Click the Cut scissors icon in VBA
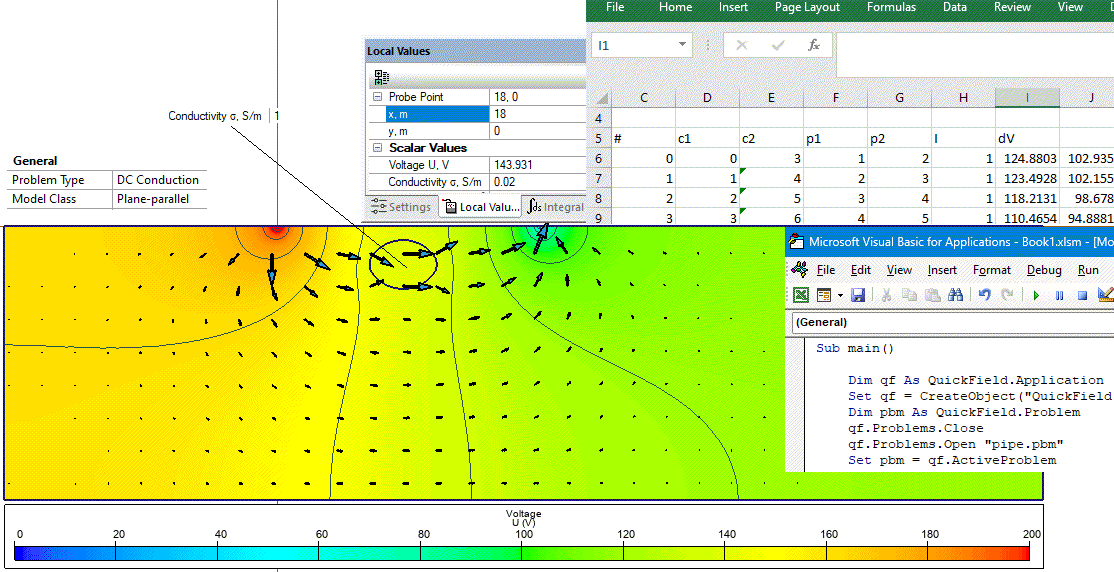The width and height of the screenshot is (1114, 572). coord(886,295)
